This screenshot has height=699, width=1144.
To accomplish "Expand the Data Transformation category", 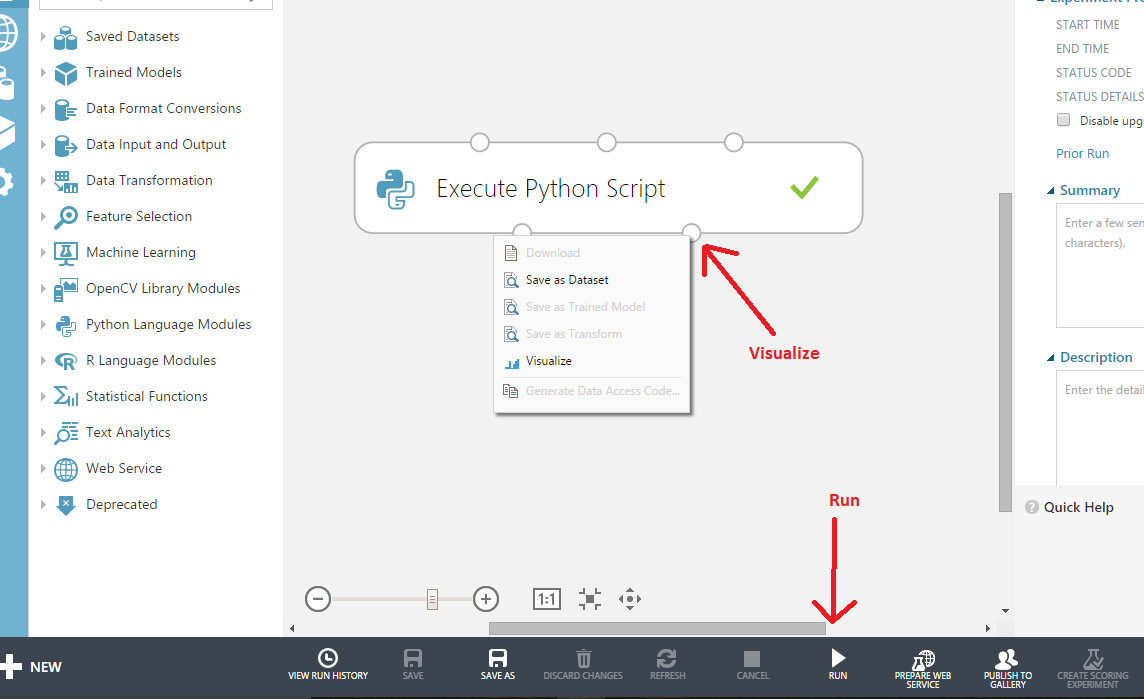I will [42, 180].
